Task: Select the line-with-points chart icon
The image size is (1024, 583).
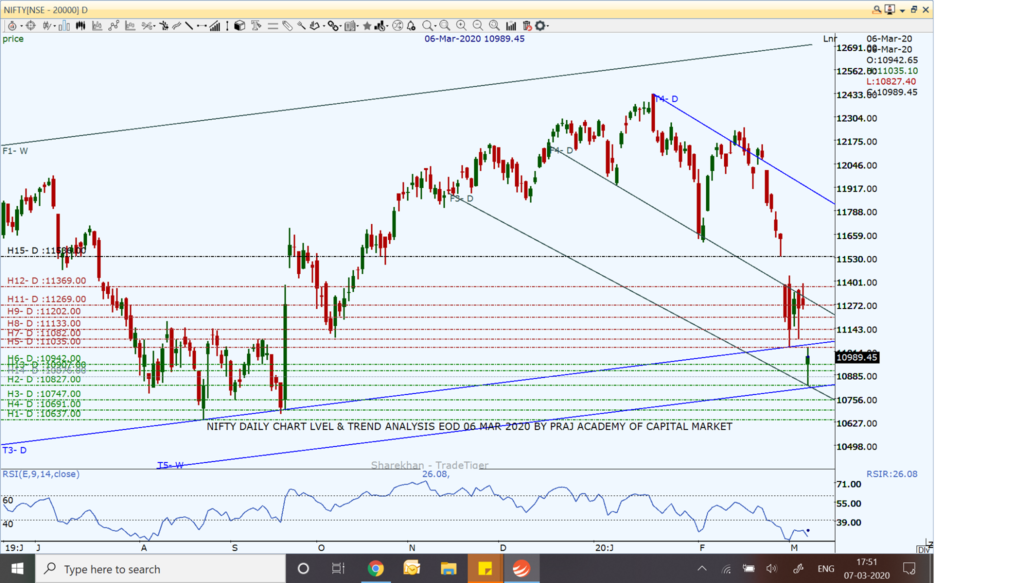Action: point(114,26)
